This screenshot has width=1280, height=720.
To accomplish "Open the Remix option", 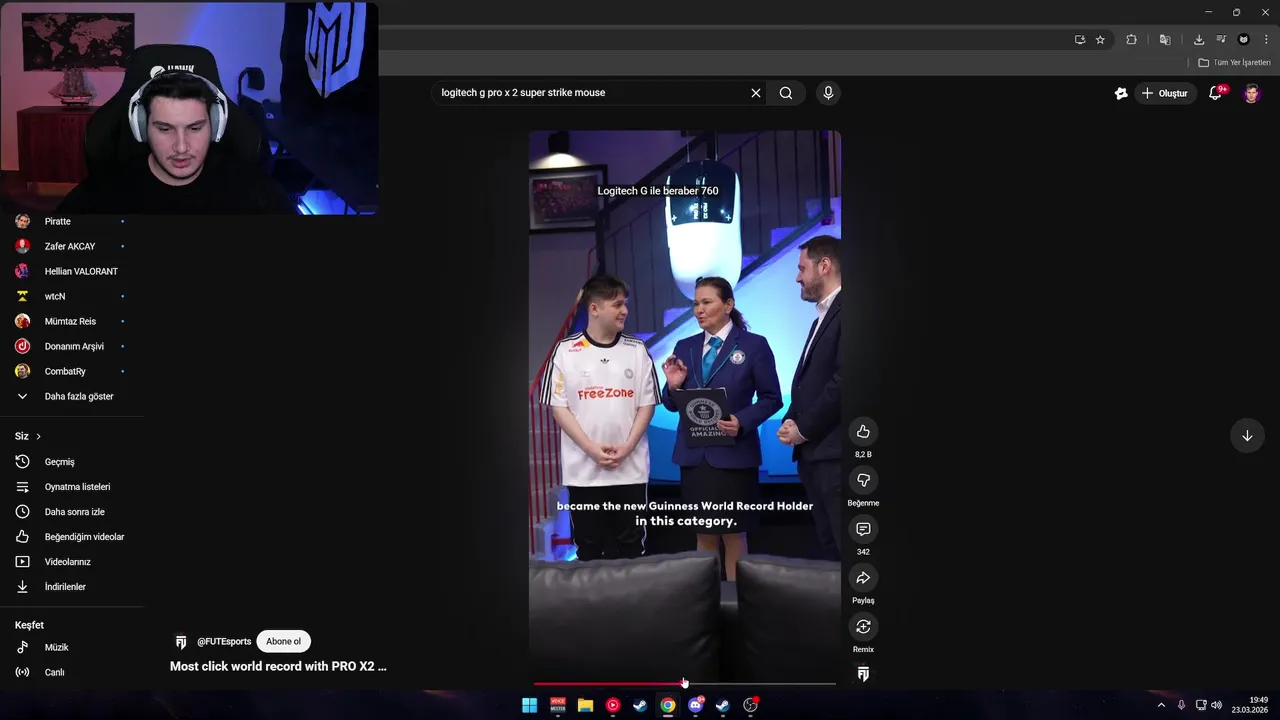I will pos(863,627).
